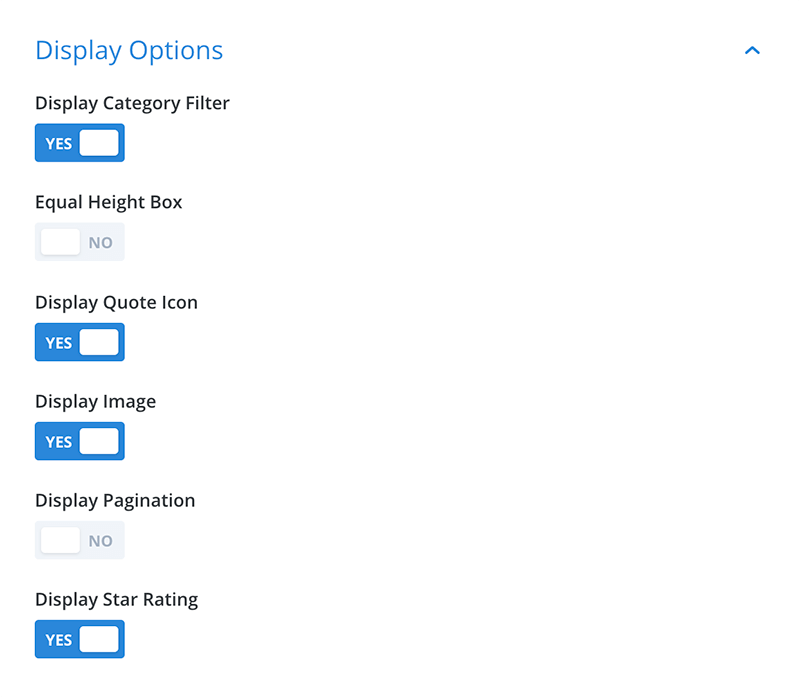Select the Display Quote Icon label

click(x=116, y=302)
